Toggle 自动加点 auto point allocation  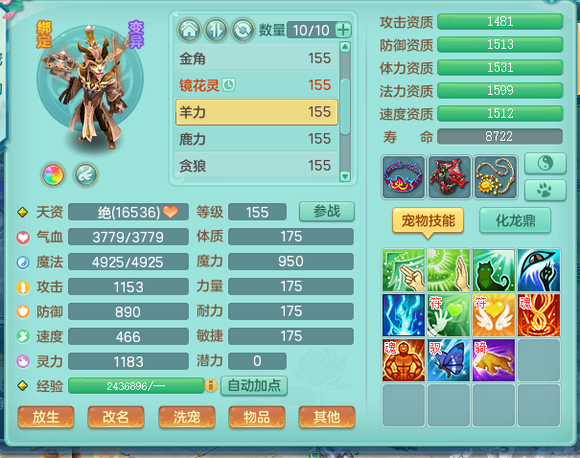tap(254, 385)
